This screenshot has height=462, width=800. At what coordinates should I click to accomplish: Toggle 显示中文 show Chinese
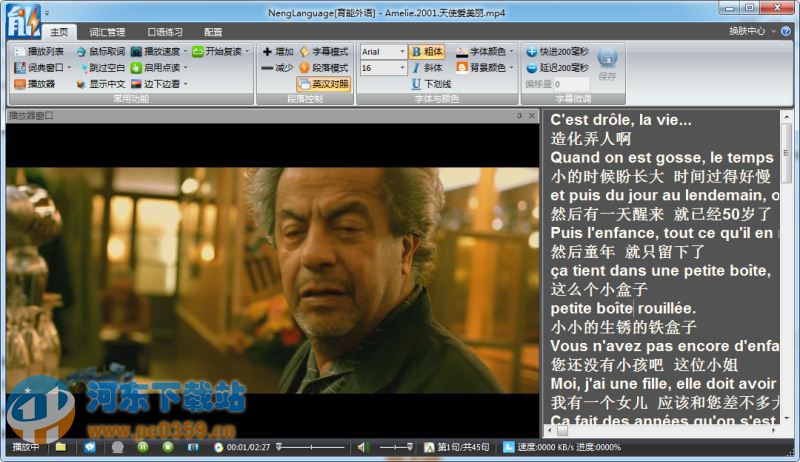[x=101, y=84]
